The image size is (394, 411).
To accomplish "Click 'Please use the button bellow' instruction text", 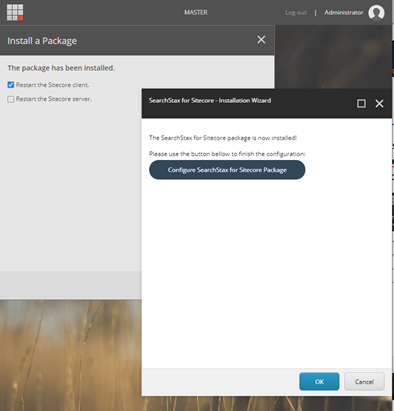I will click(x=227, y=154).
